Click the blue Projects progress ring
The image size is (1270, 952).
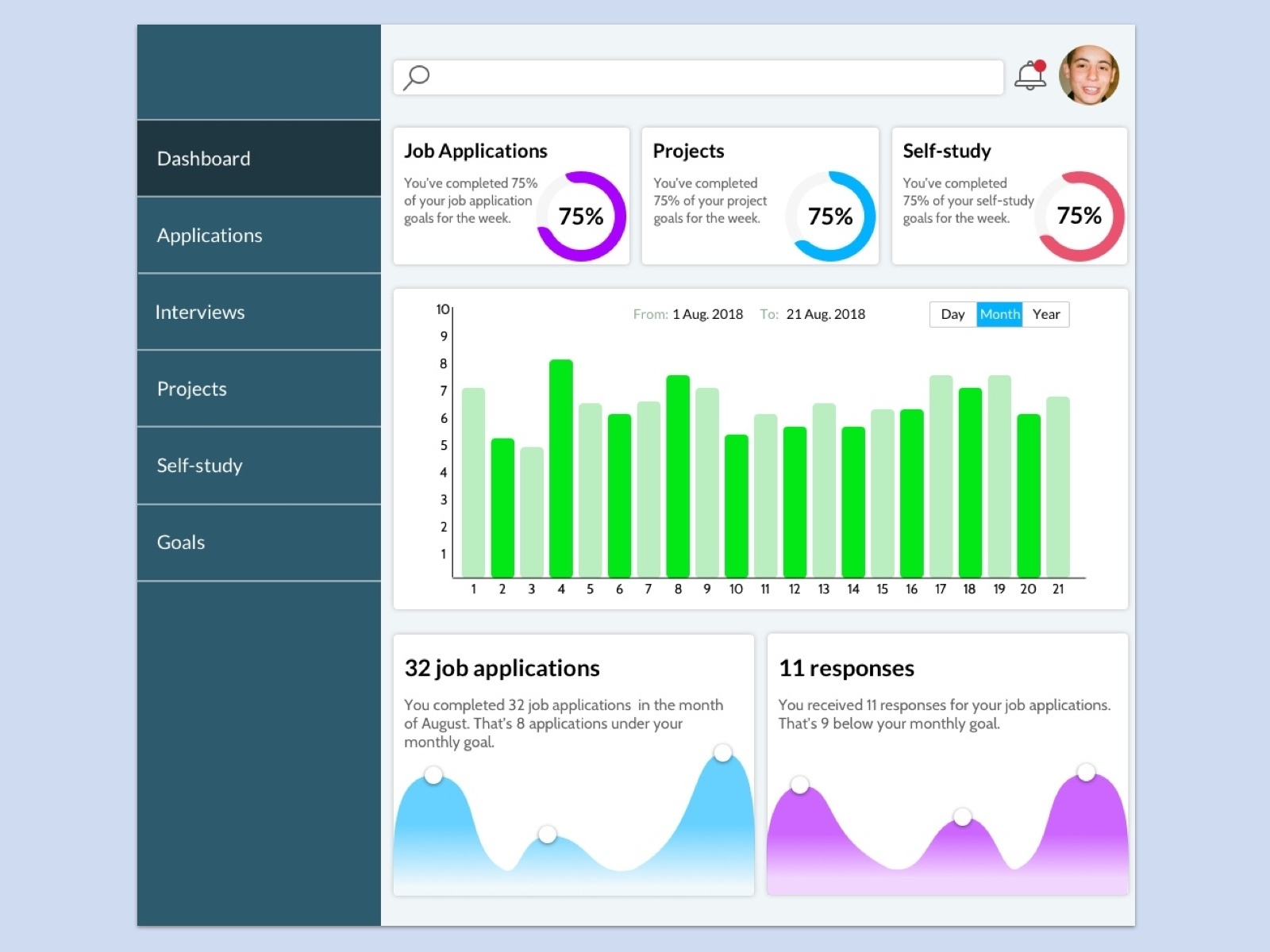click(x=830, y=216)
